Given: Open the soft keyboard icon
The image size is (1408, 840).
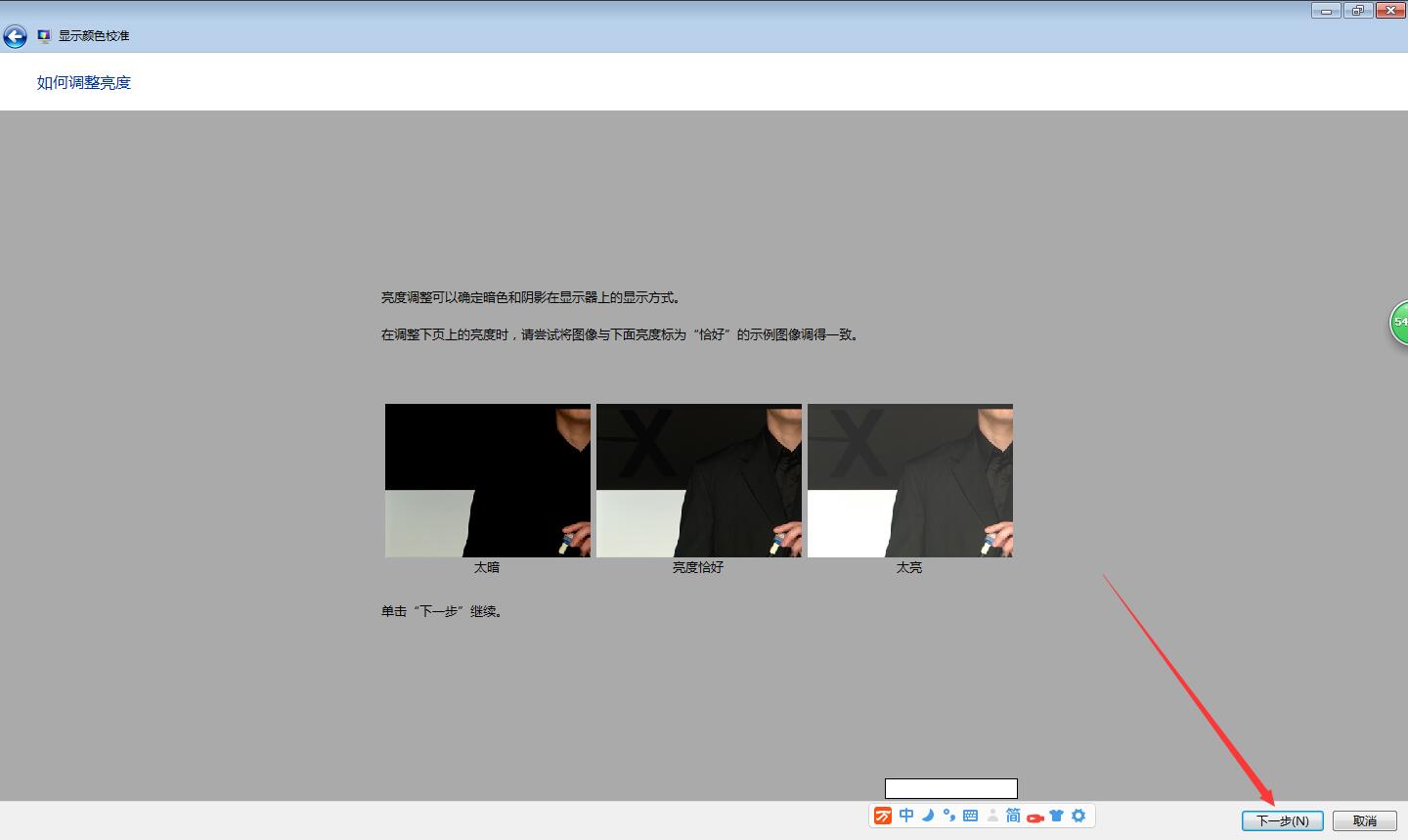Looking at the screenshot, I should tap(970, 816).
